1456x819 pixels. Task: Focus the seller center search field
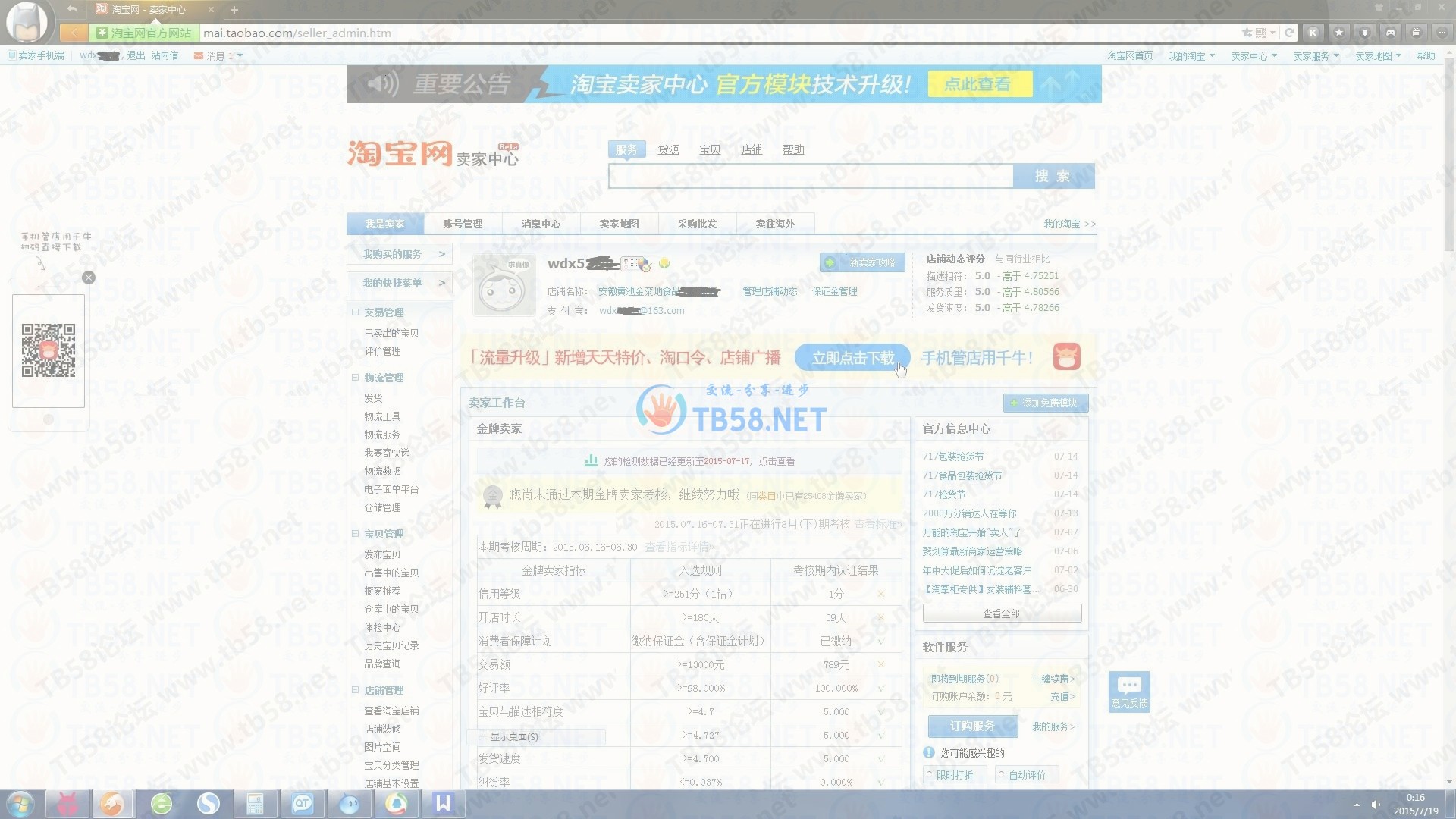[x=811, y=176]
